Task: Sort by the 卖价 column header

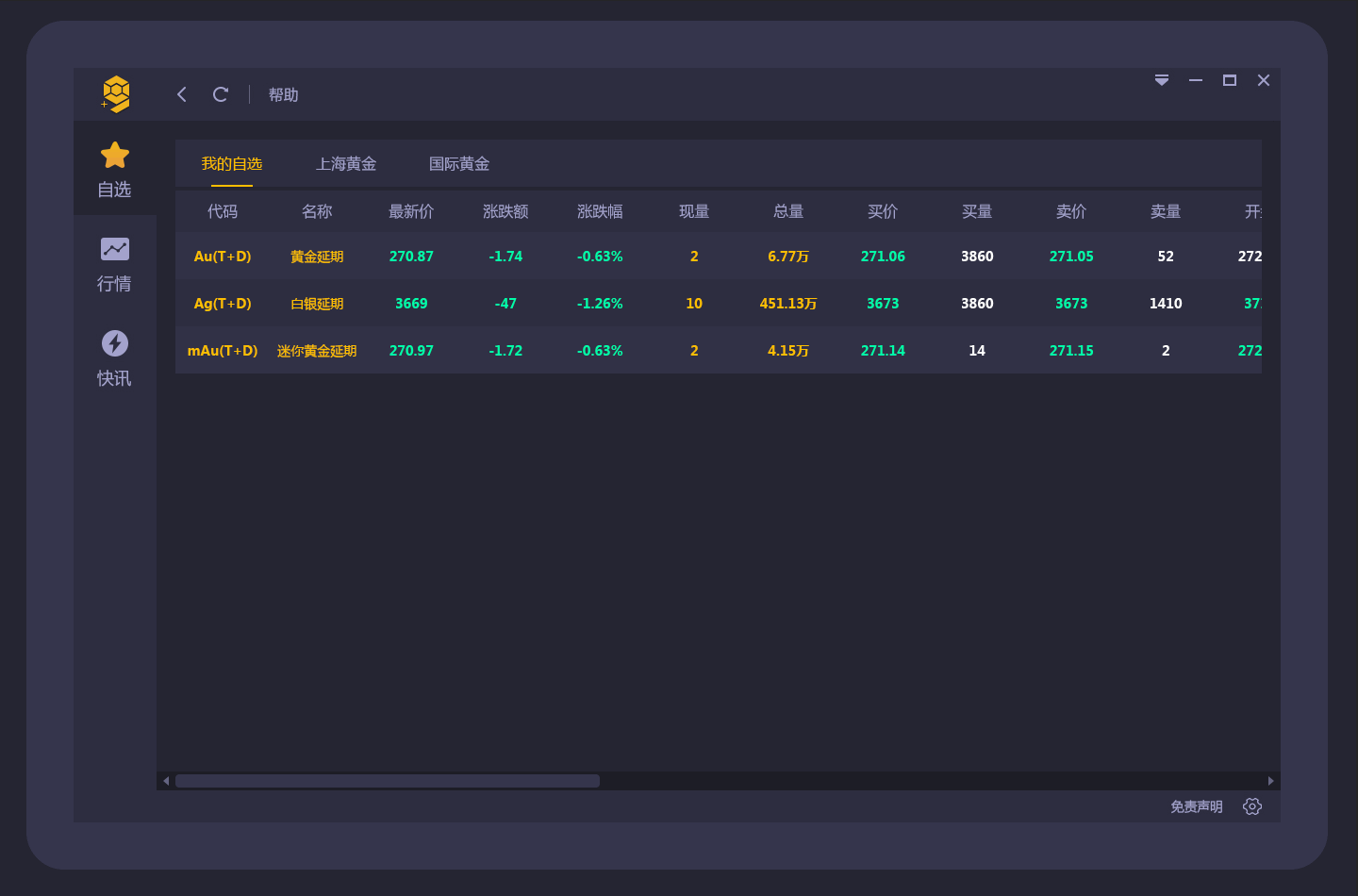Action: pos(1071,211)
